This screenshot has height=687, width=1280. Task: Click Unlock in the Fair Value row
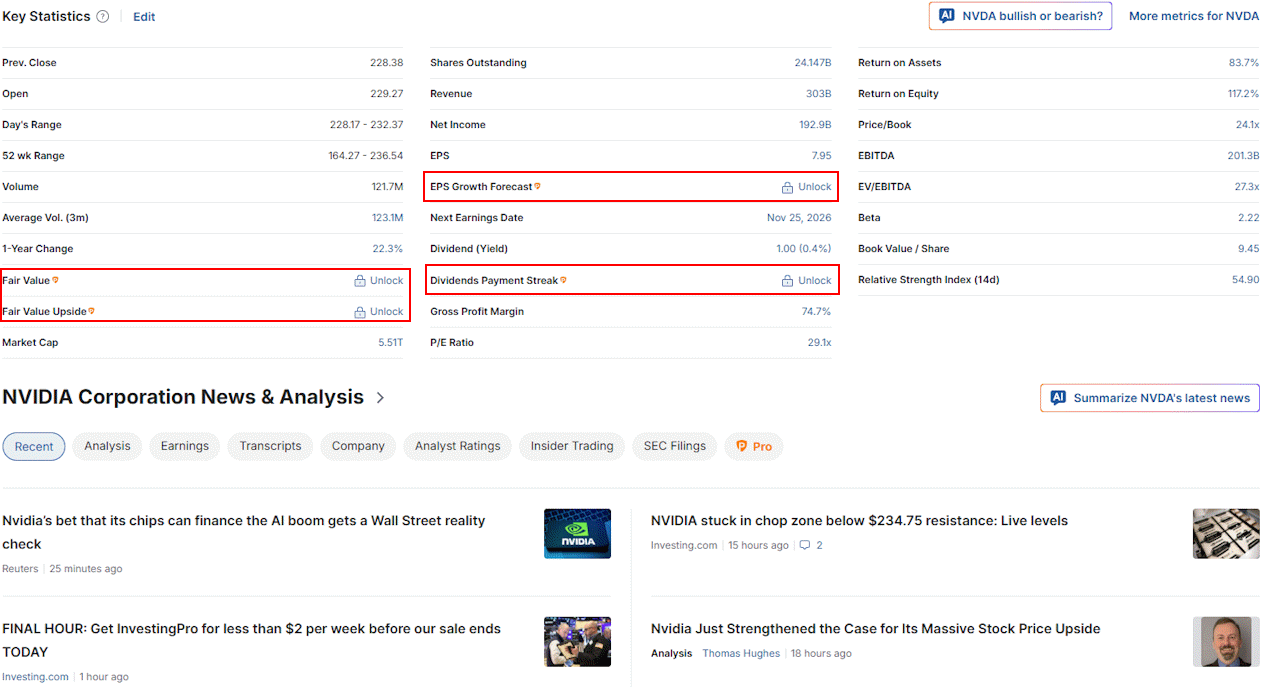pos(387,281)
